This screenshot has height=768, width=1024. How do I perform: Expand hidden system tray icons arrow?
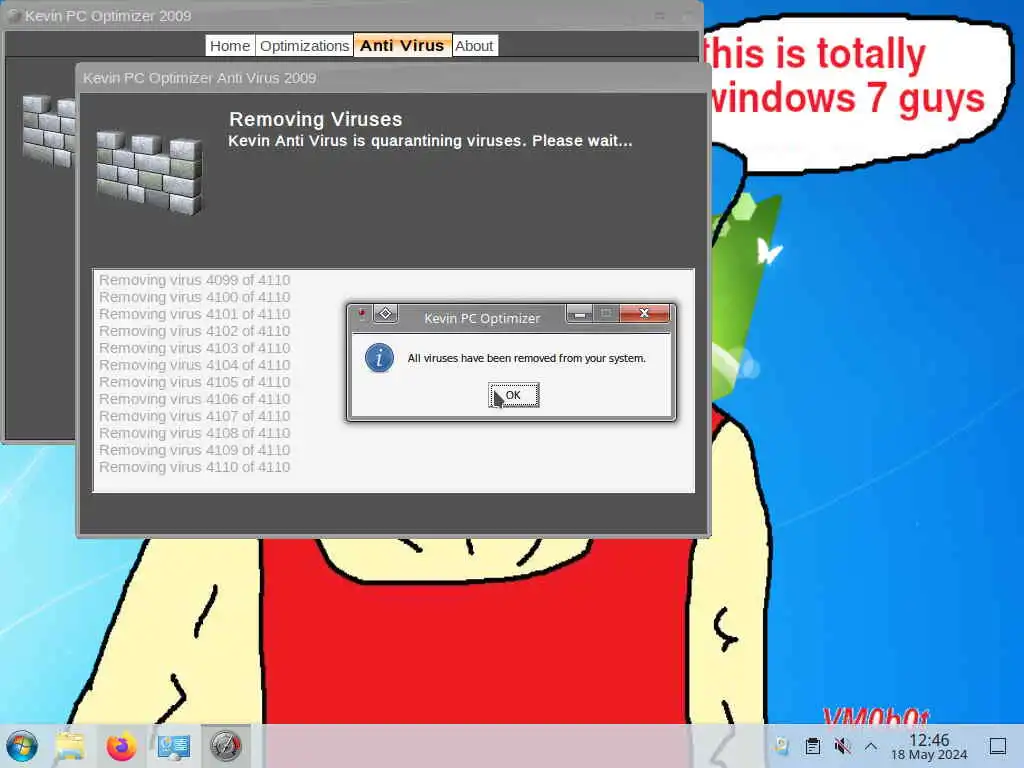point(871,746)
